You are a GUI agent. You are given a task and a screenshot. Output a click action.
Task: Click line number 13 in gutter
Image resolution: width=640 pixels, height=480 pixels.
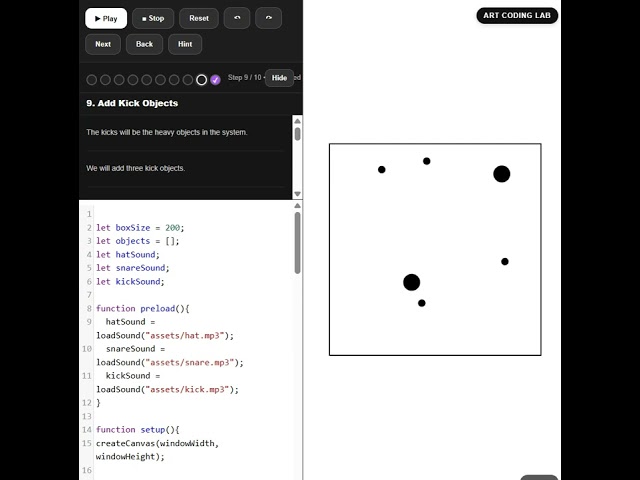[87, 416]
